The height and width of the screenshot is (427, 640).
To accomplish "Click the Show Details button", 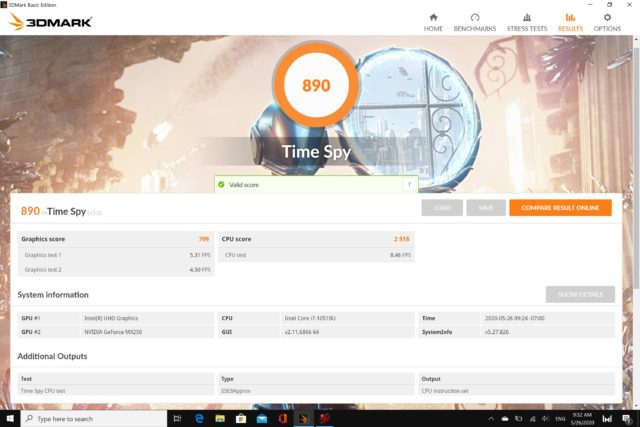I will click(x=580, y=294).
